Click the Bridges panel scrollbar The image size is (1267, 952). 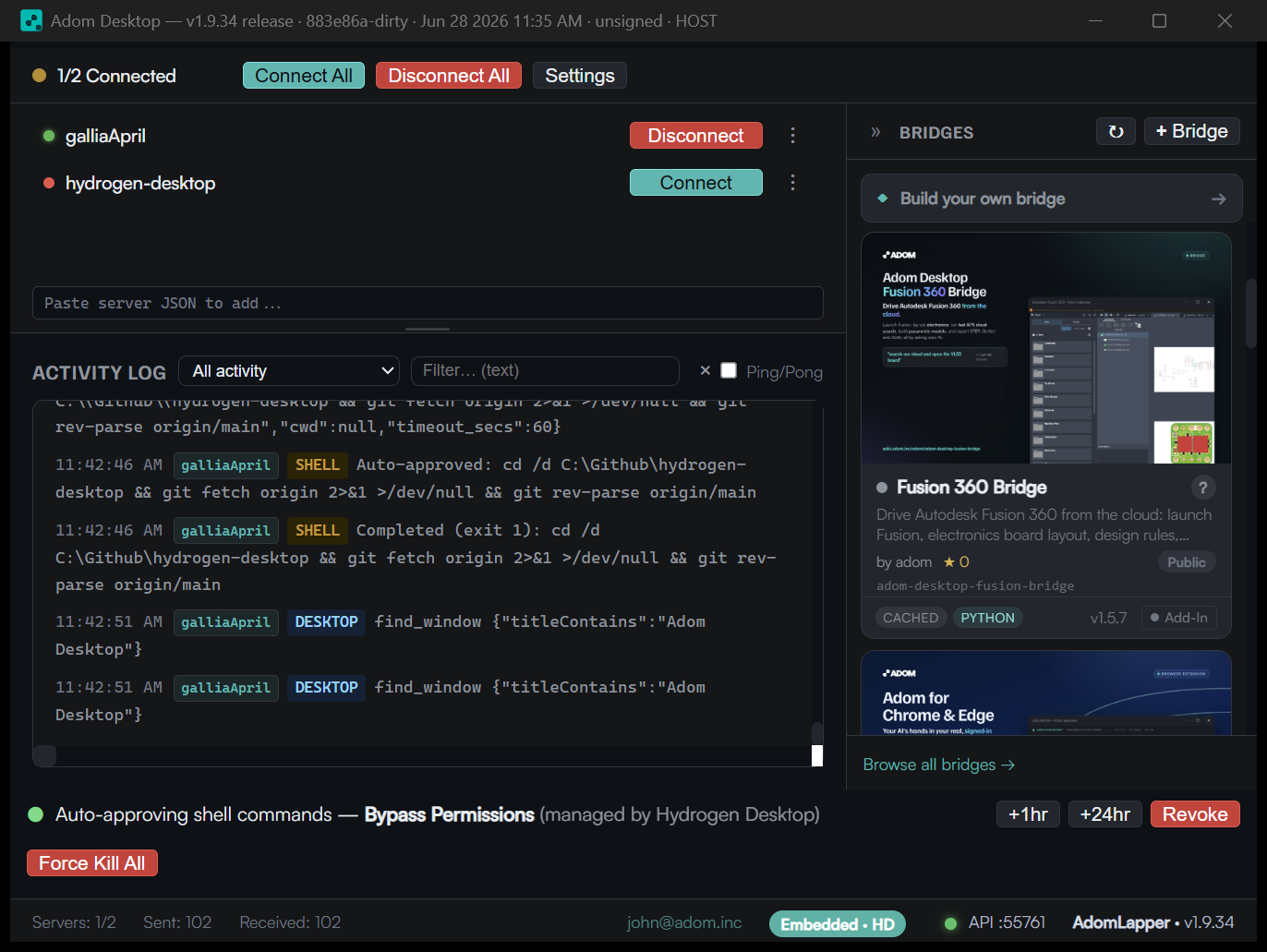pos(1251,312)
